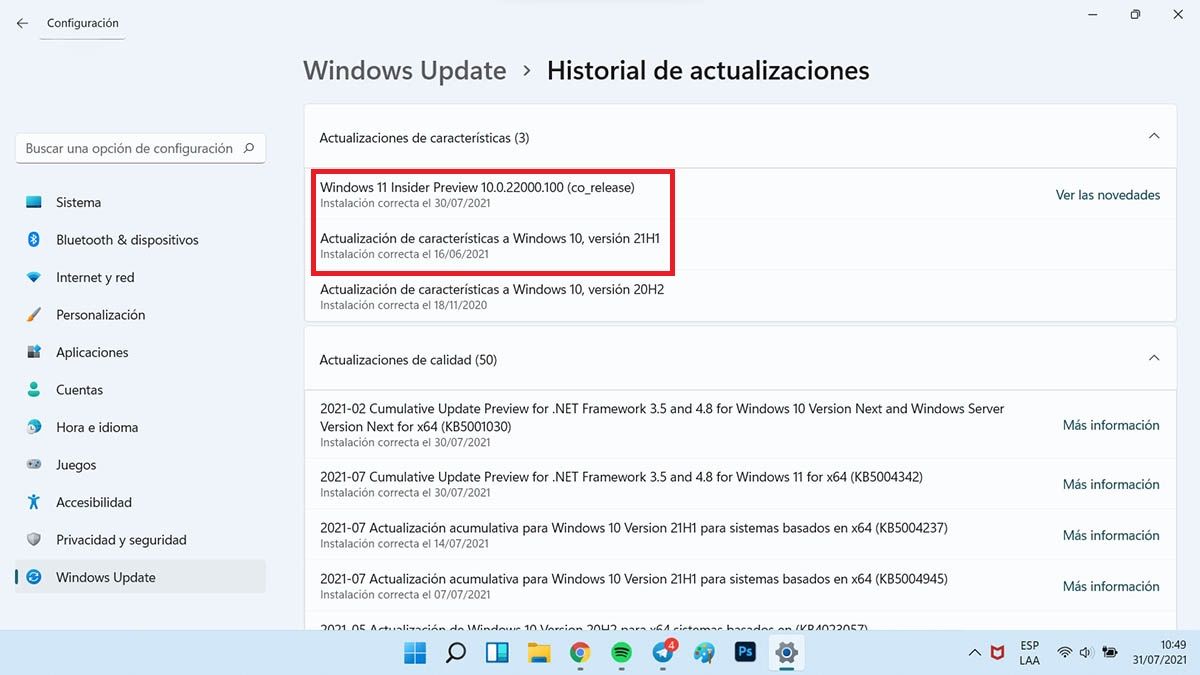Select the Windows 10 versión 20H2 feature update

pos(492,289)
